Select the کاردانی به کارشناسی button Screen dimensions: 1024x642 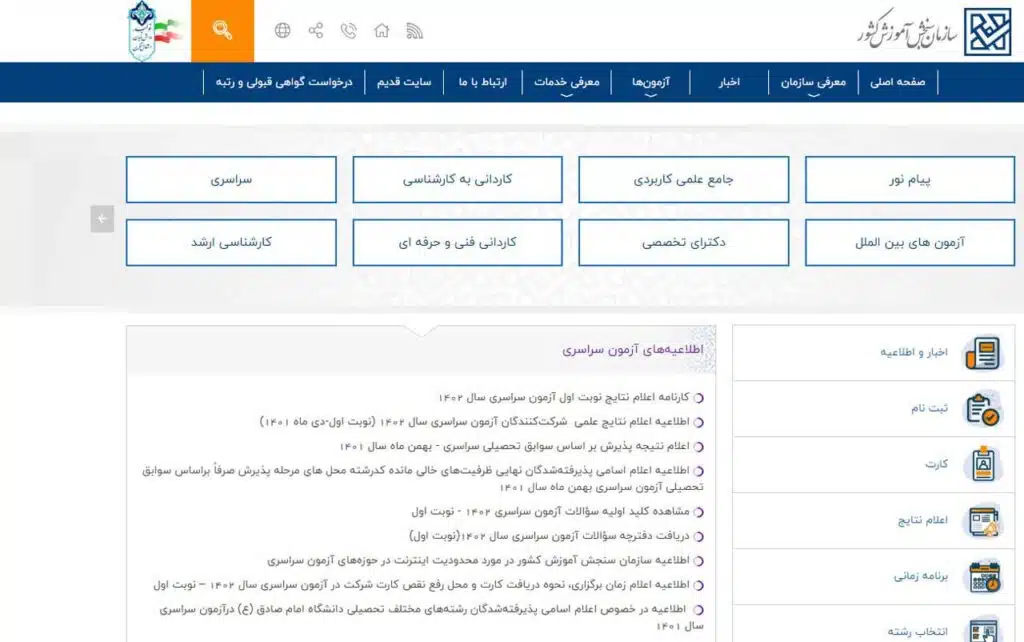pos(457,180)
